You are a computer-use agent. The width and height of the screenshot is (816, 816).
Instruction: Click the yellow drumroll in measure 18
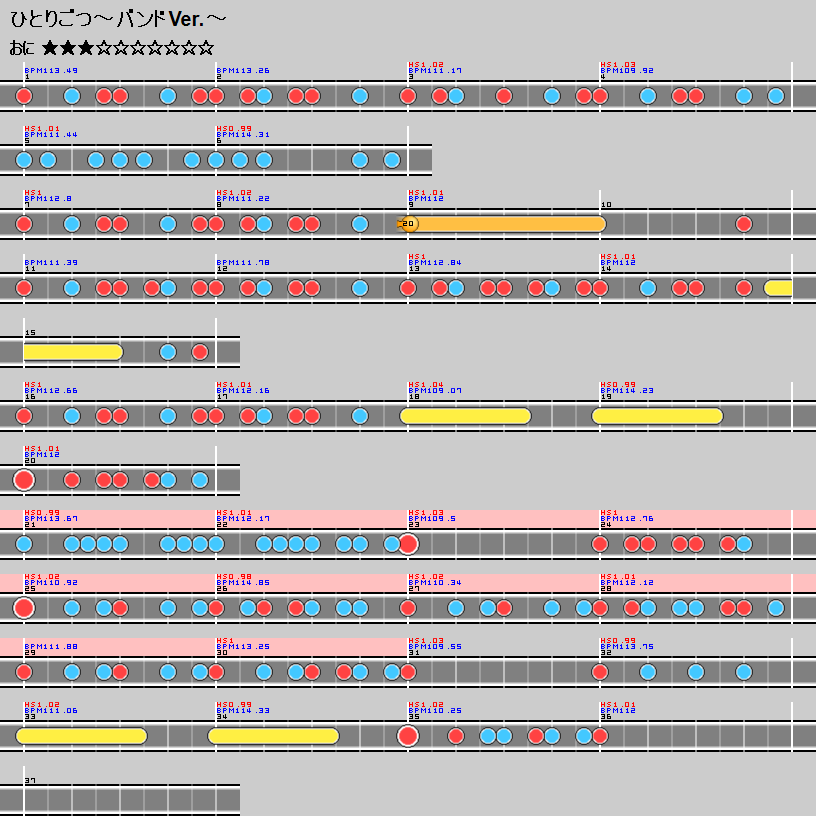coord(465,416)
